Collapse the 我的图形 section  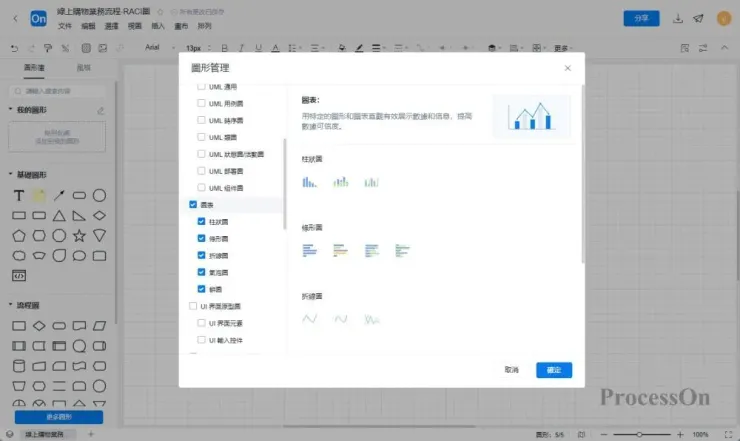(10, 109)
